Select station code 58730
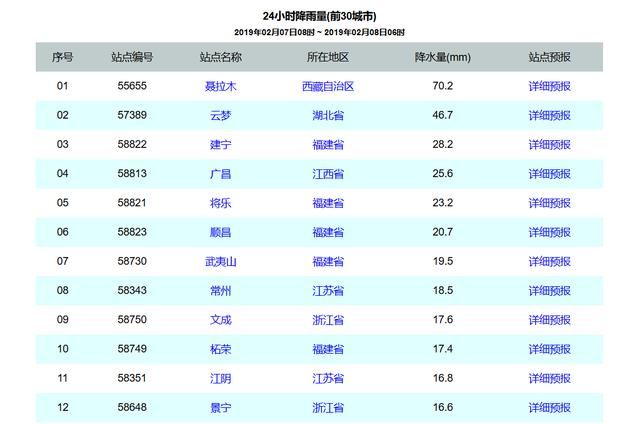 [132, 261]
